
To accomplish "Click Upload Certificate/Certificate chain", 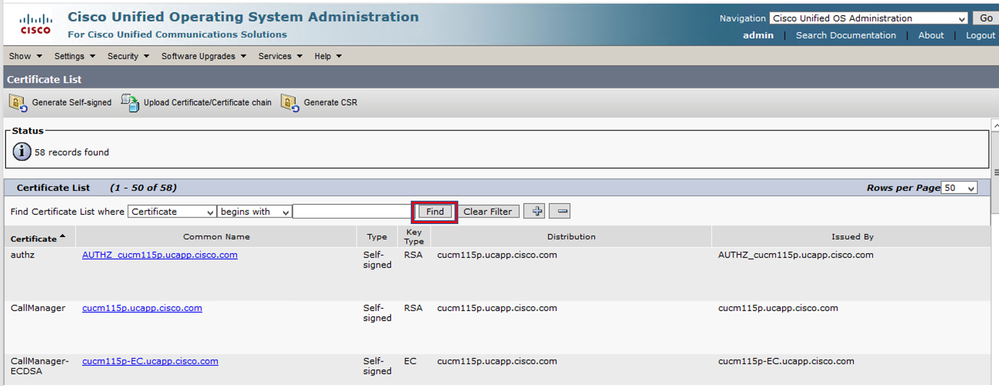I will (207, 103).
